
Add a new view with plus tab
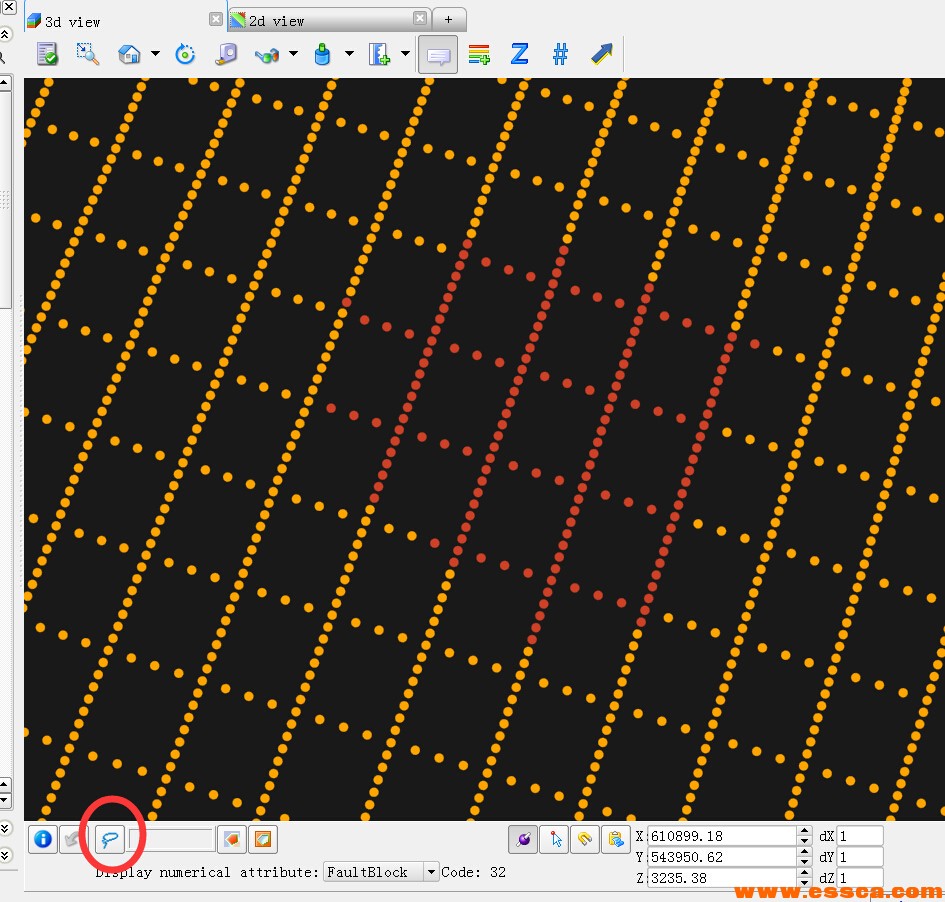[449, 19]
